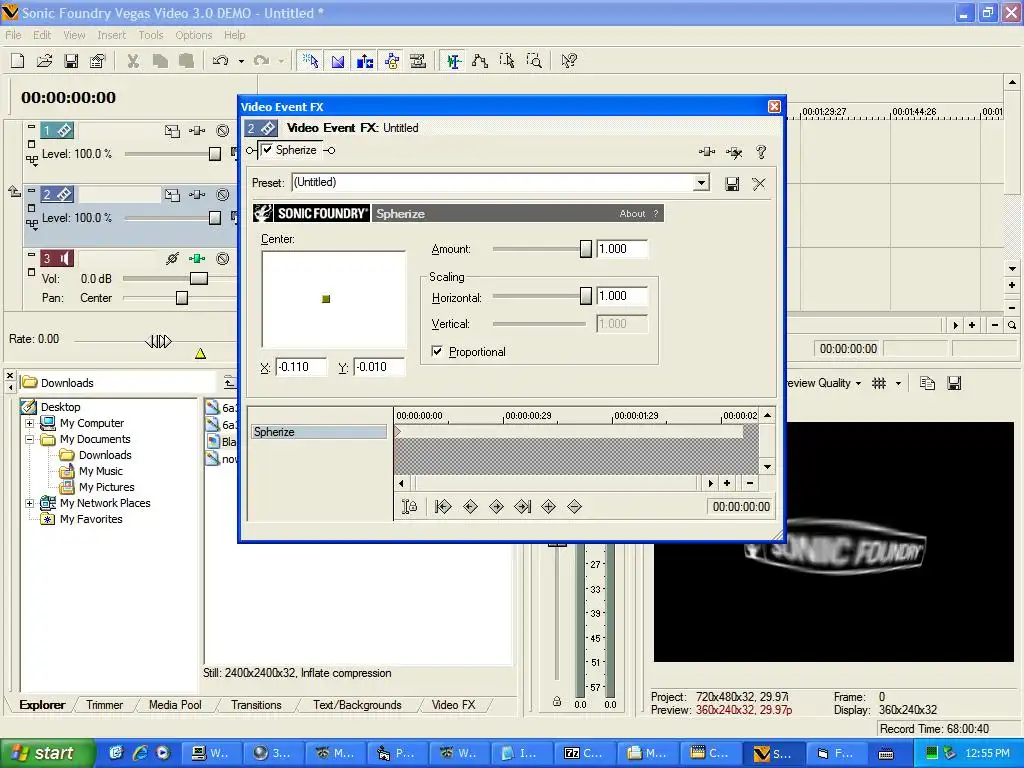
Task: Copy snapshot to clipboard icon in preview
Action: click(927, 383)
